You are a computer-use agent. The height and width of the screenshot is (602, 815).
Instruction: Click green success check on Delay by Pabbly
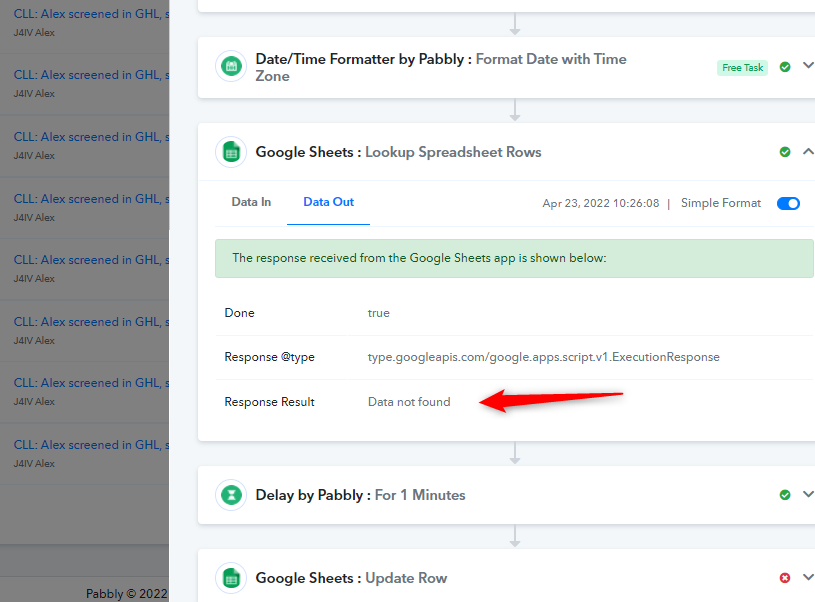pyautogui.click(x=785, y=494)
